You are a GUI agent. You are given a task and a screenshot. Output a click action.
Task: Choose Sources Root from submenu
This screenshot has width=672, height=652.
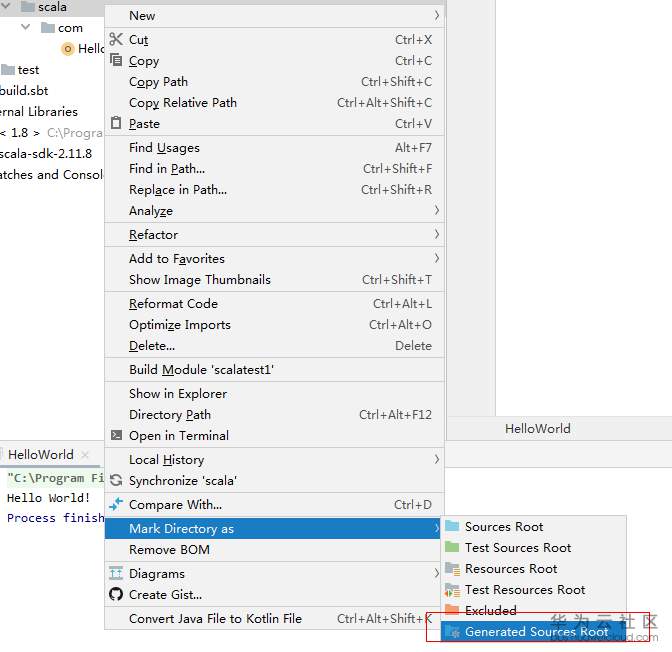point(534,526)
